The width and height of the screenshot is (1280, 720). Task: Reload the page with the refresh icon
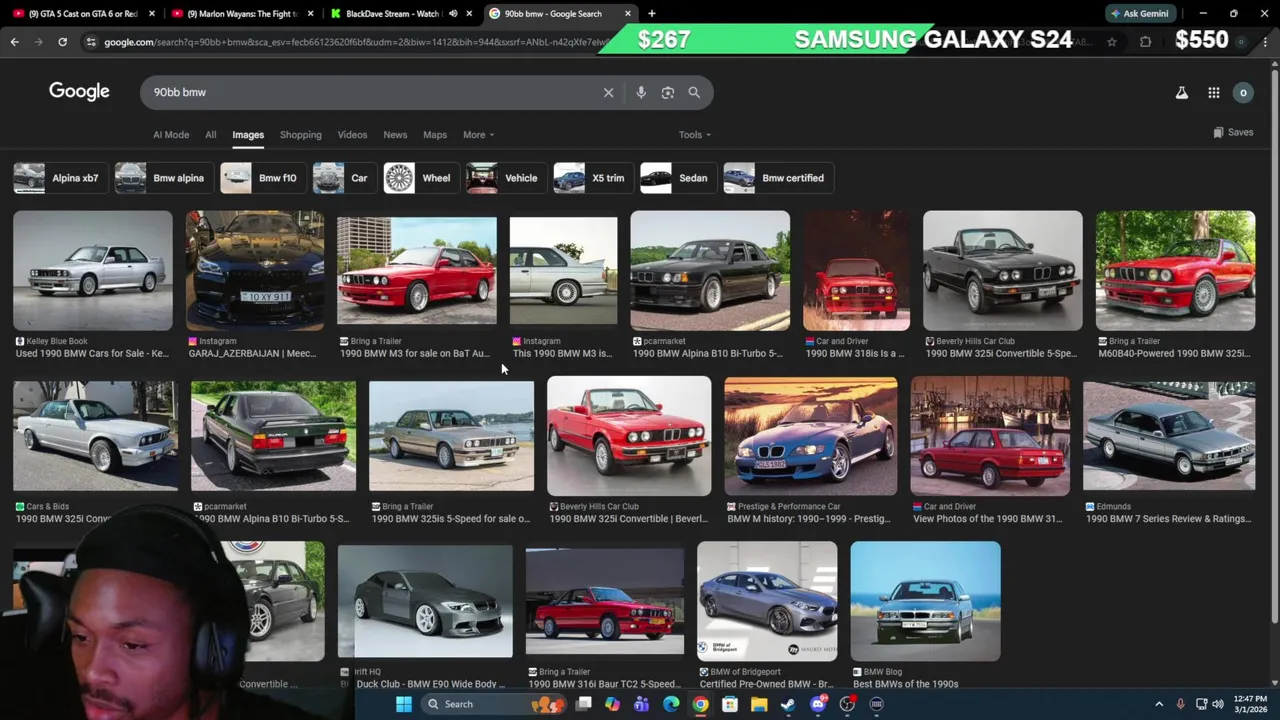62,42
